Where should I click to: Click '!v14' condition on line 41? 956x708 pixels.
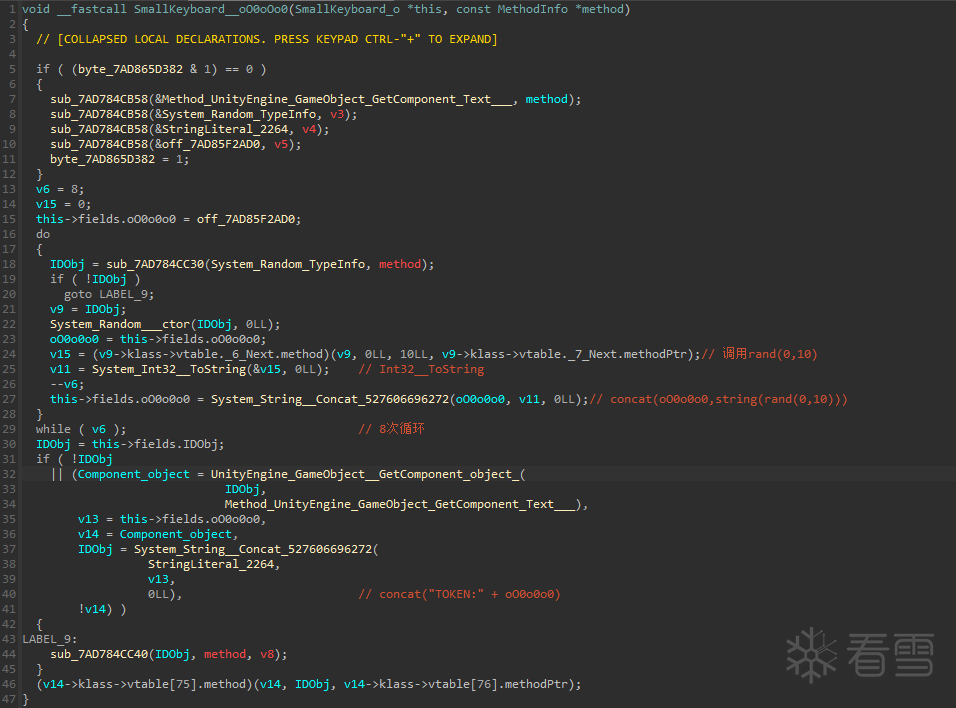click(91, 609)
